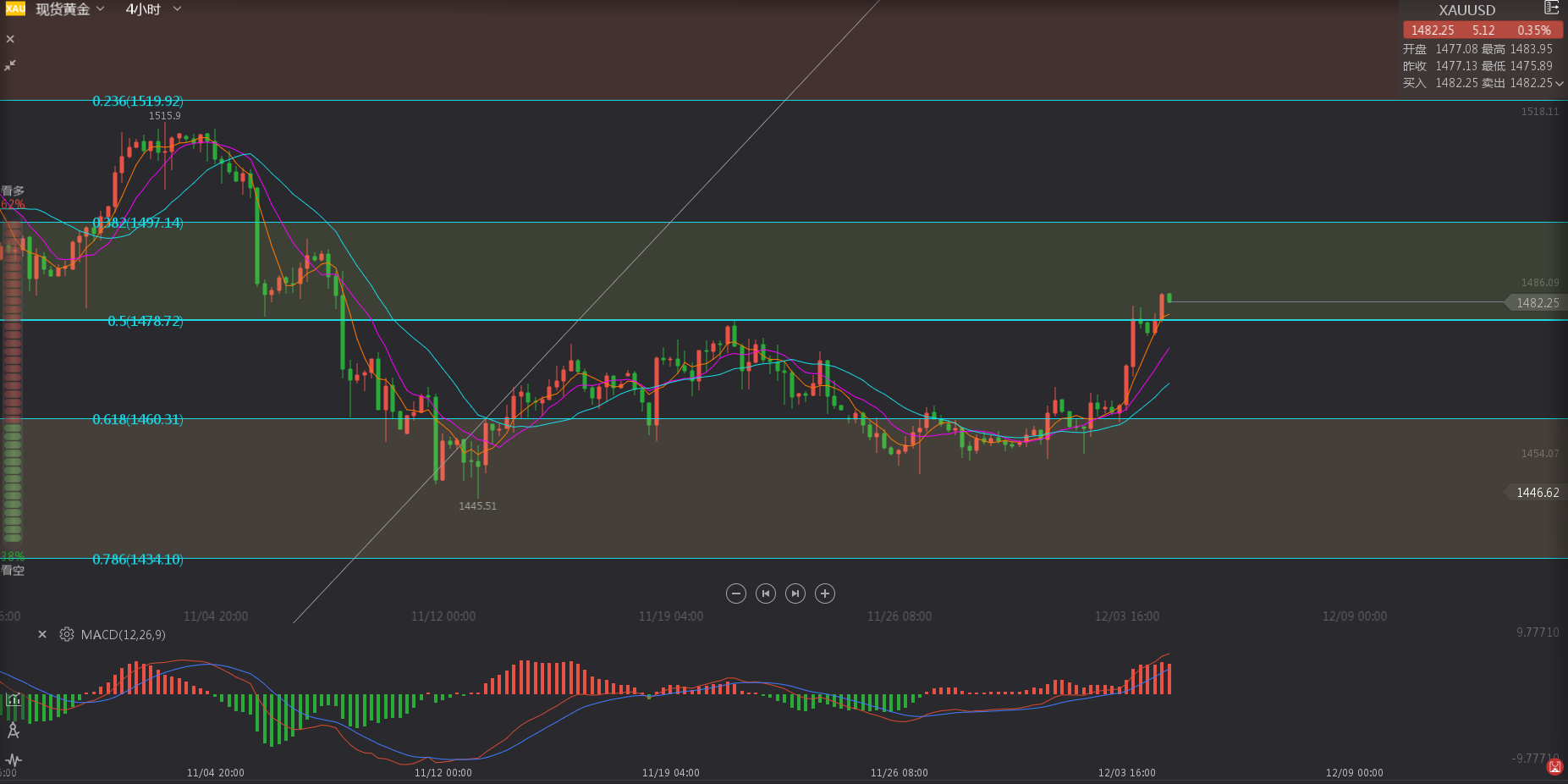Click the 1445.51 low price annotation
This screenshot has height=784, width=1568.
pyautogui.click(x=478, y=506)
